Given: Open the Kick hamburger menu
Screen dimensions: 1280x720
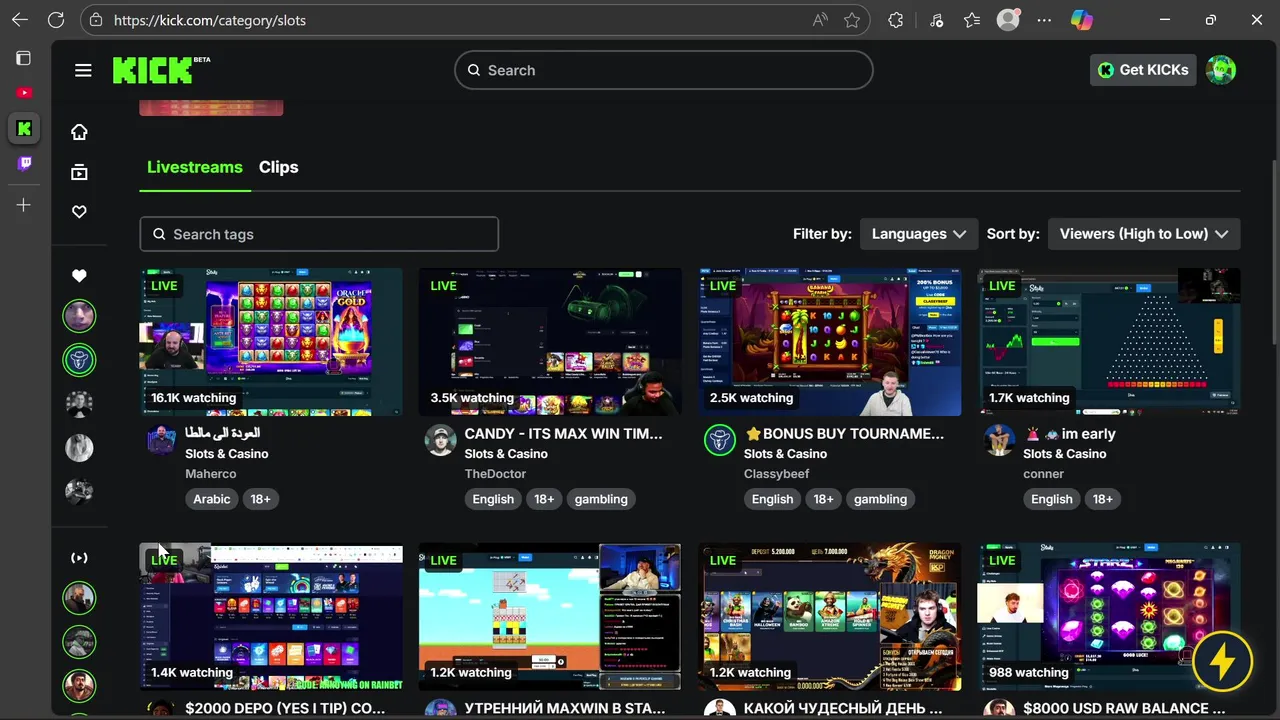Looking at the screenshot, I should coord(83,70).
